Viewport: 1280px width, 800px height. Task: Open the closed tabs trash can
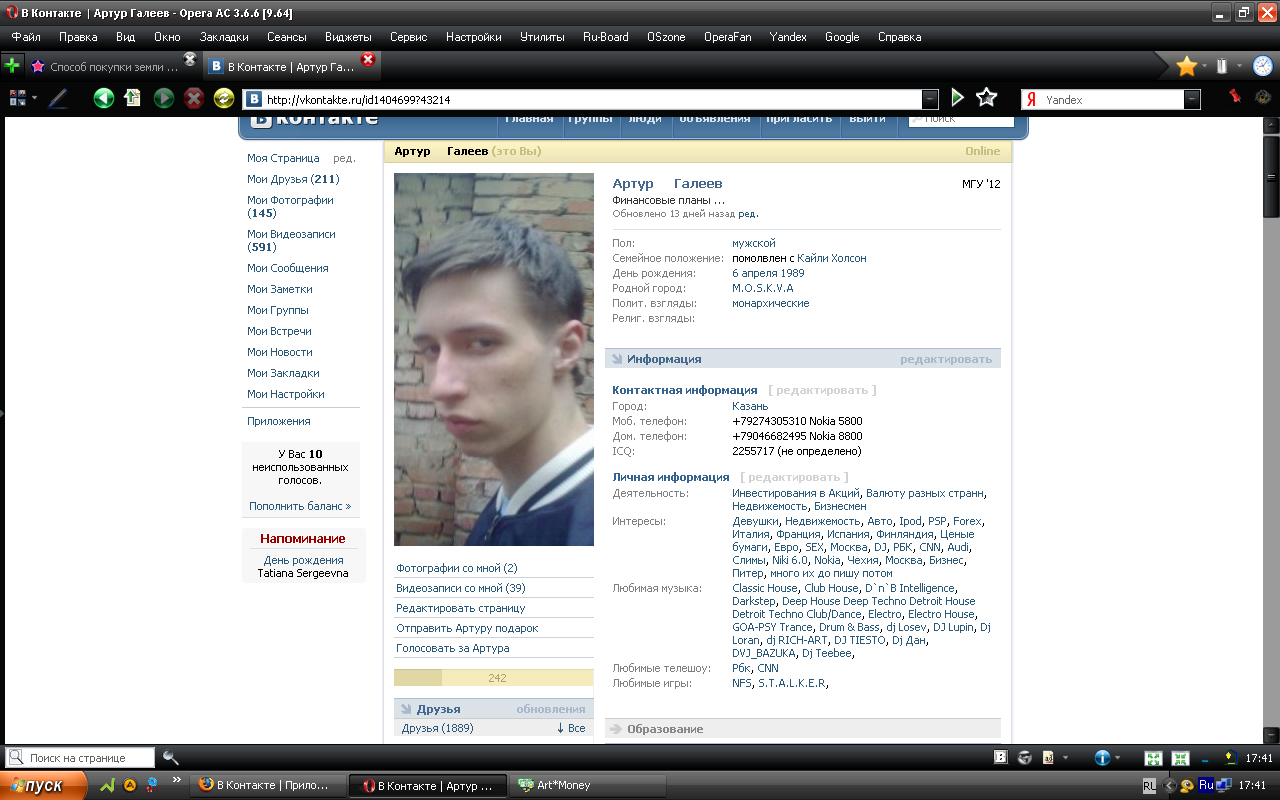(x=1222, y=66)
